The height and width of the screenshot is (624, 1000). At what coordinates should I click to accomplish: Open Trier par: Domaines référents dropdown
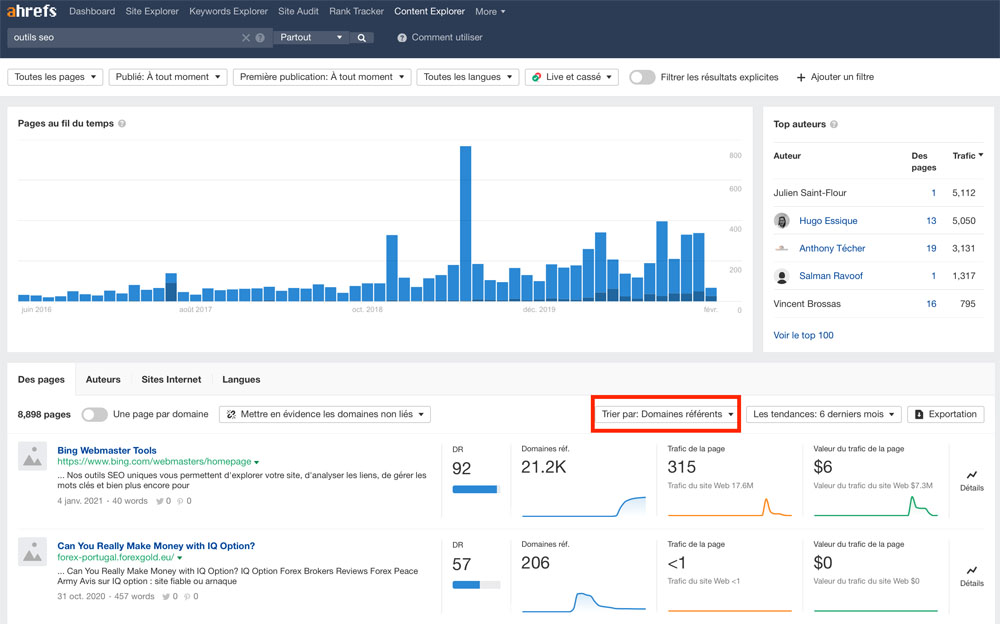pyautogui.click(x=666, y=414)
